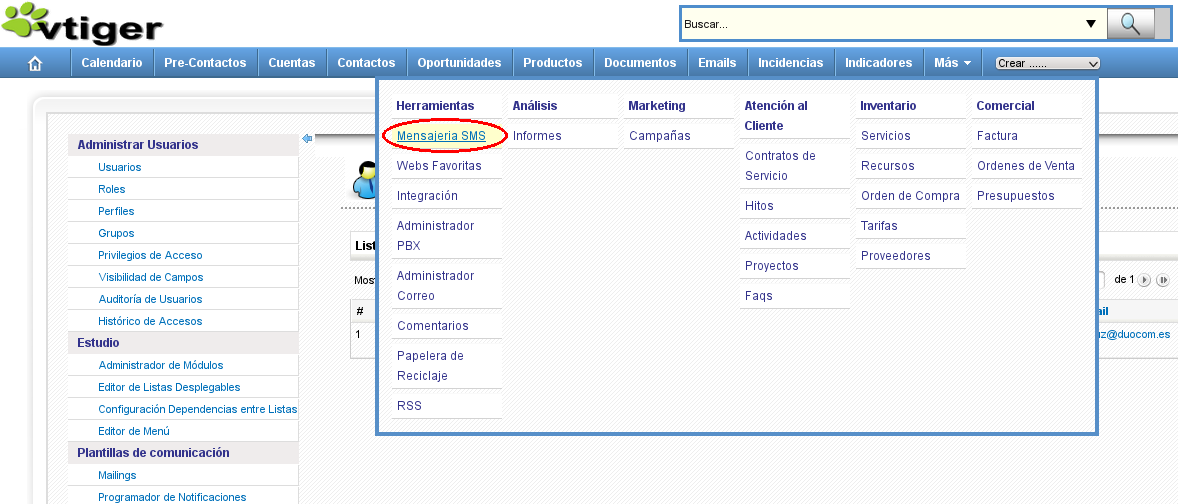Image resolution: width=1178 pixels, height=504 pixels.
Task: Open Administrador de Módulos link
Action: point(161,365)
